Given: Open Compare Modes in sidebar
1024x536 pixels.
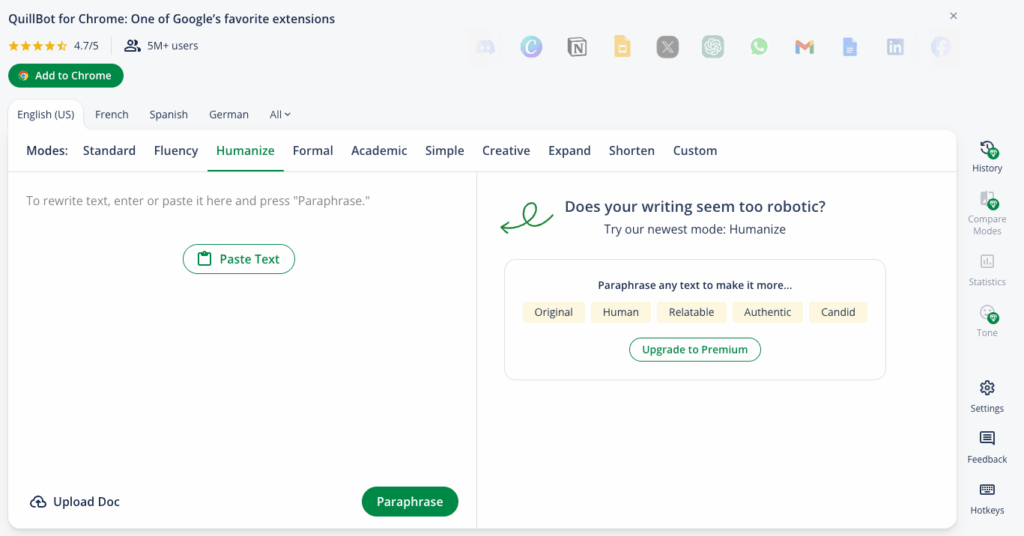Looking at the screenshot, I should 987,213.
